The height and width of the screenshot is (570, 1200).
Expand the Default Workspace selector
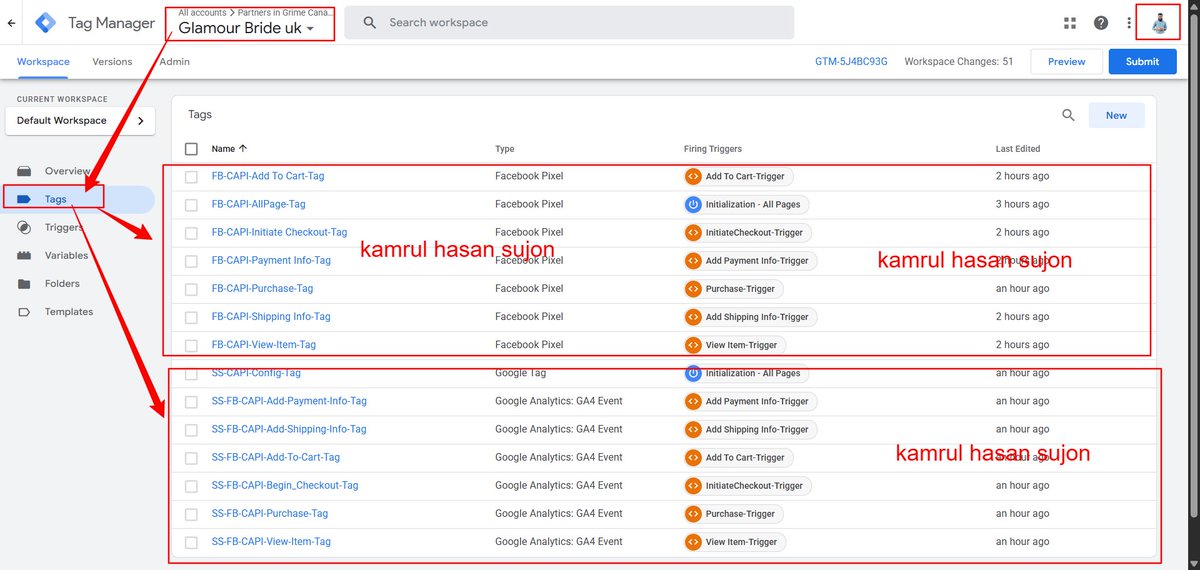[x=80, y=120]
